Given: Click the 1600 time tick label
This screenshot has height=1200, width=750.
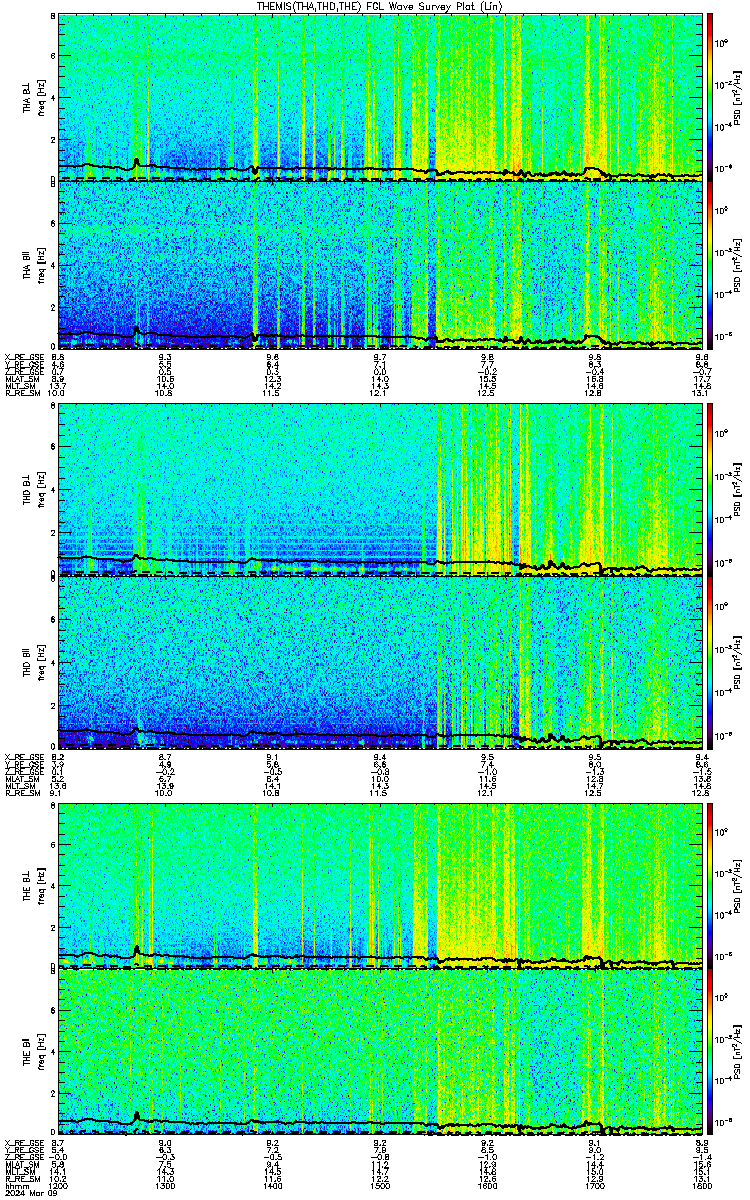Looking at the screenshot, I should pos(488,1186).
